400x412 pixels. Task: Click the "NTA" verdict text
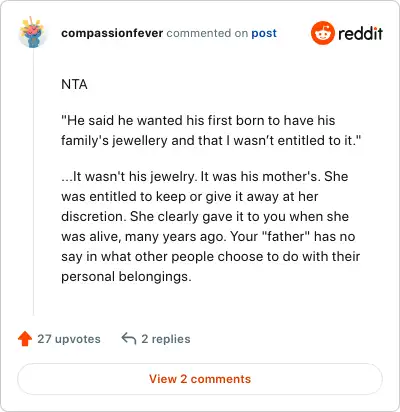pyautogui.click(x=74, y=84)
